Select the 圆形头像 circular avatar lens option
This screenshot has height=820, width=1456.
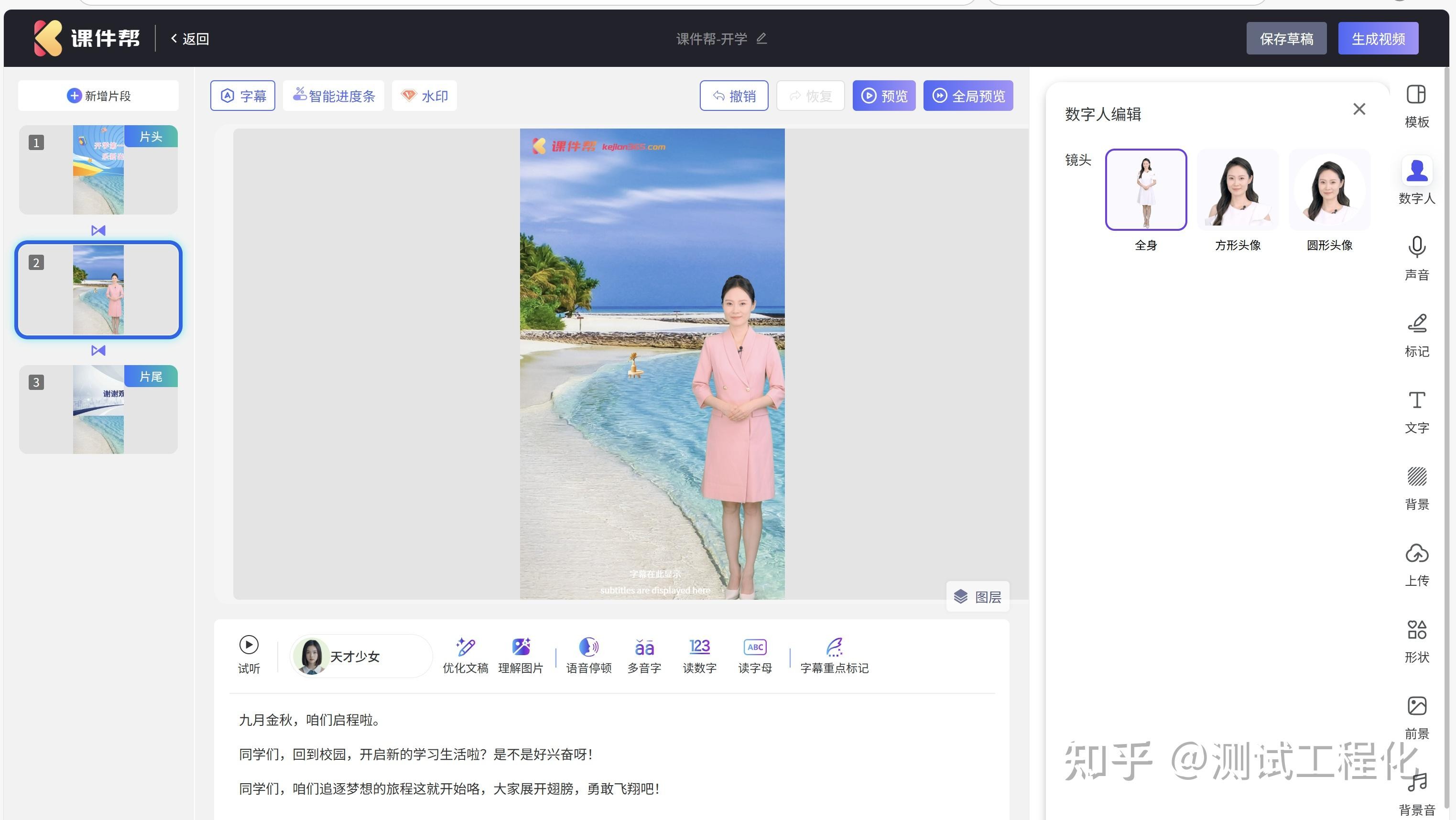(x=1329, y=189)
